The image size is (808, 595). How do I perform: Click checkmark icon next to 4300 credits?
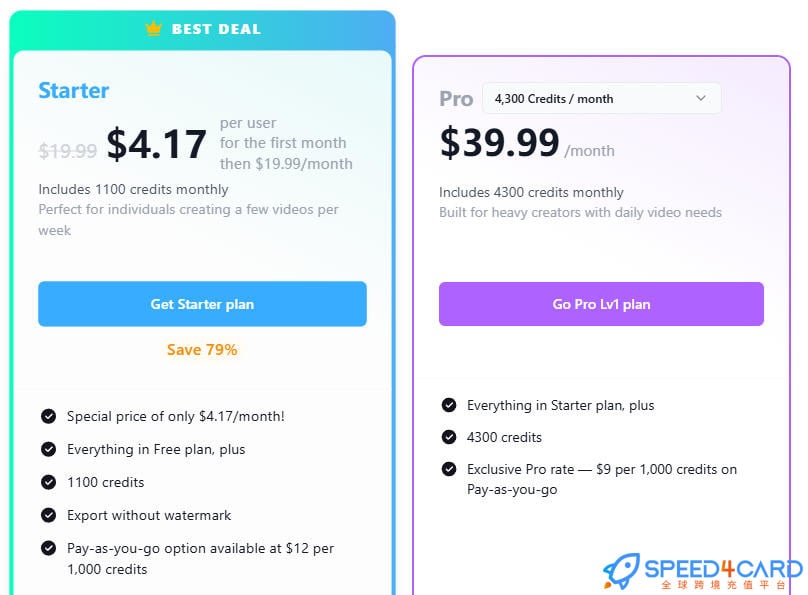(x=449, y=437)
